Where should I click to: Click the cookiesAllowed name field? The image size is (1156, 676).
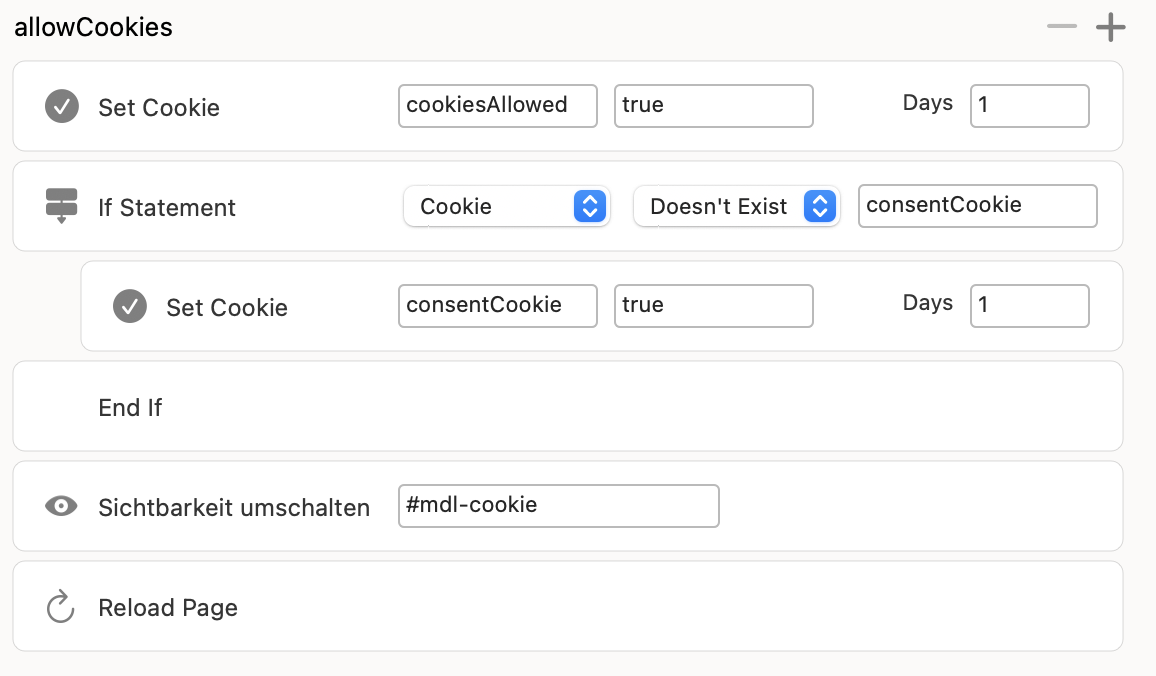pos(498,105)
